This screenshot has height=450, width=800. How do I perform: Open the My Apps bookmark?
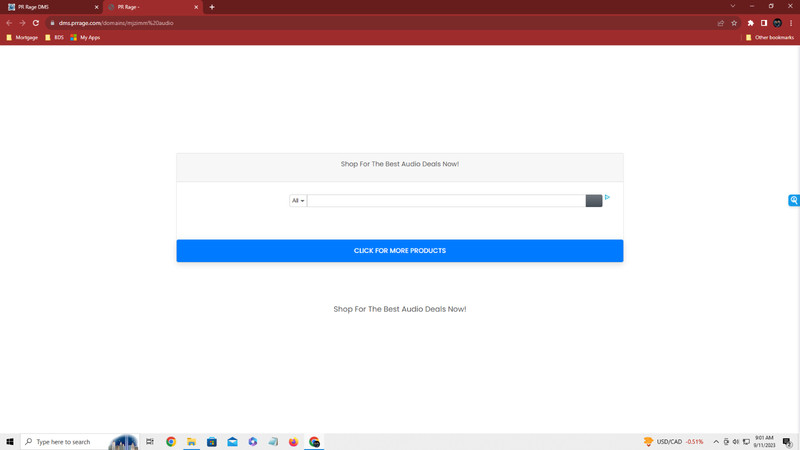pyautogui.click(x=85, y=37)
